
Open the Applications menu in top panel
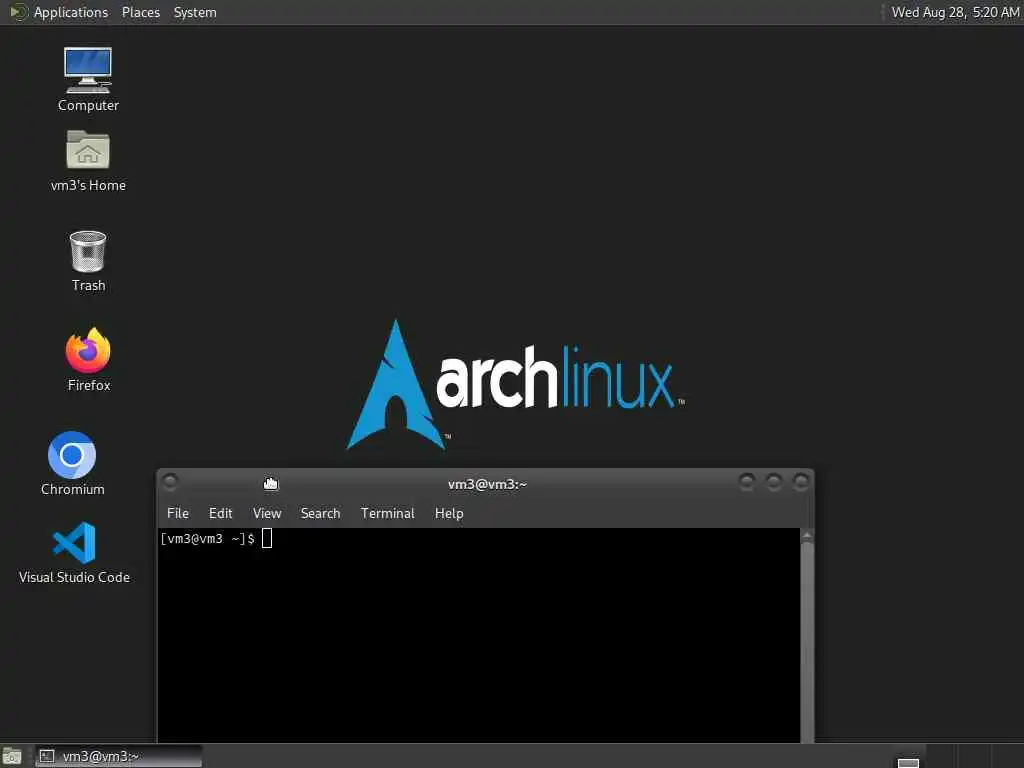71,12
